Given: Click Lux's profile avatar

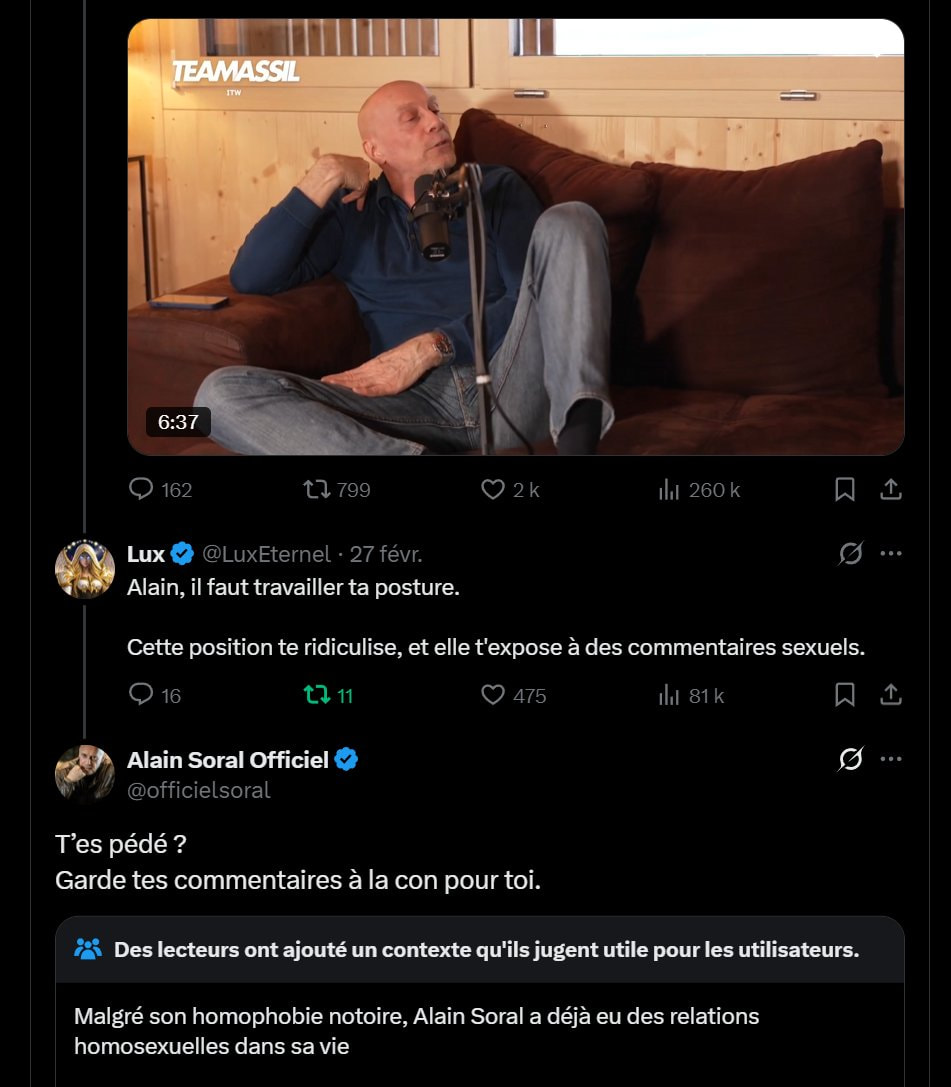Looking at the screenshot, I should pos(84,568).
